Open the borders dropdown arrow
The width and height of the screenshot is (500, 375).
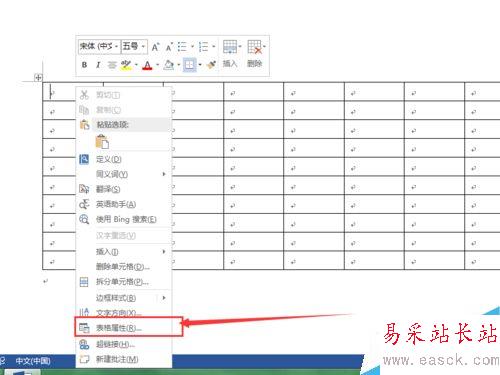(x=200, y=65)
